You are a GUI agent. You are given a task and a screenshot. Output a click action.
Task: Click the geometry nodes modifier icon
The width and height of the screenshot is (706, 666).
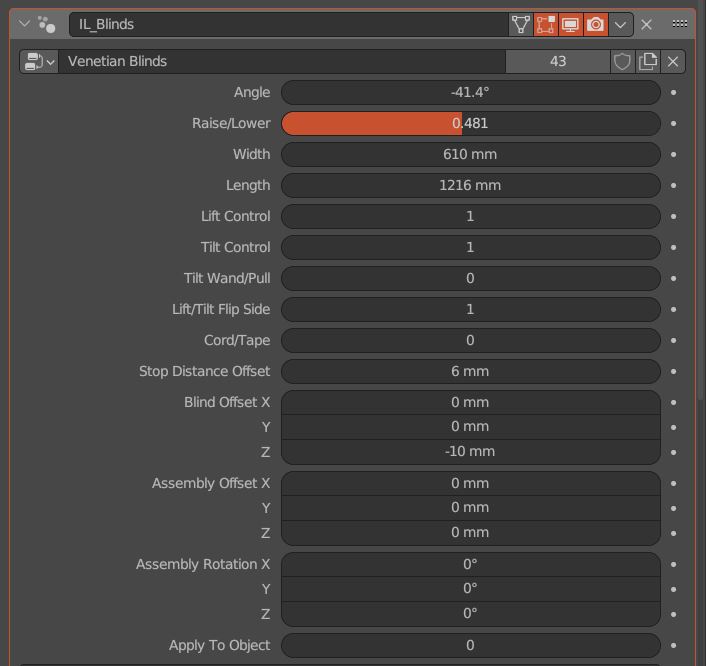coord(46,24)
